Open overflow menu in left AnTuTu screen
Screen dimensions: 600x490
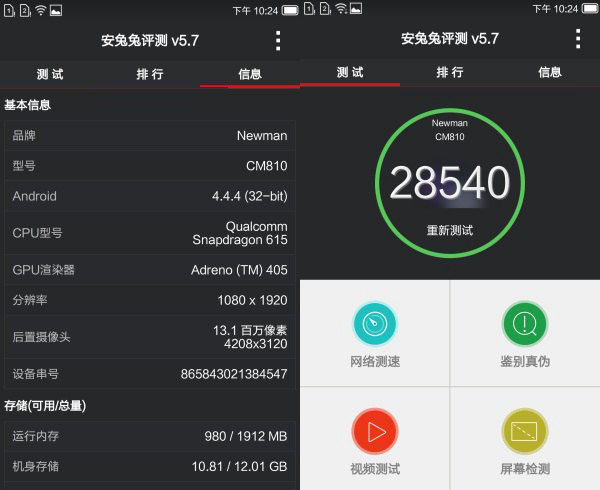[x=278, y=41]
